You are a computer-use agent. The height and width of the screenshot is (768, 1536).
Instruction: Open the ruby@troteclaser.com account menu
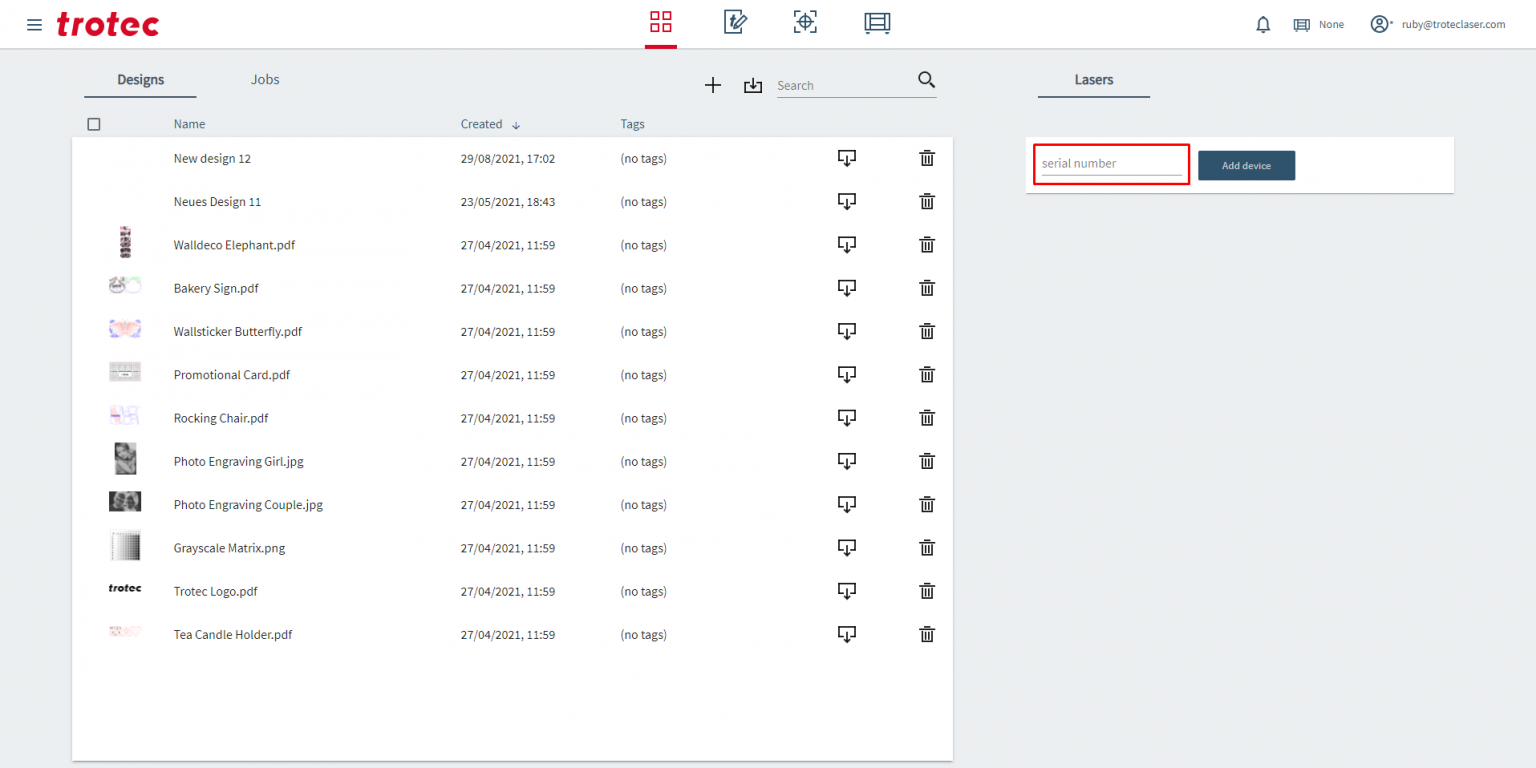pyautogui.click(x=1437, y=25)
